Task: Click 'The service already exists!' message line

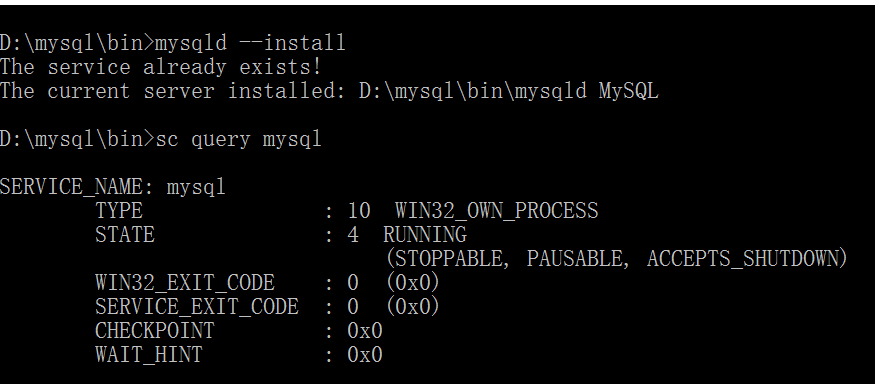Action: (x=161, y=67)
